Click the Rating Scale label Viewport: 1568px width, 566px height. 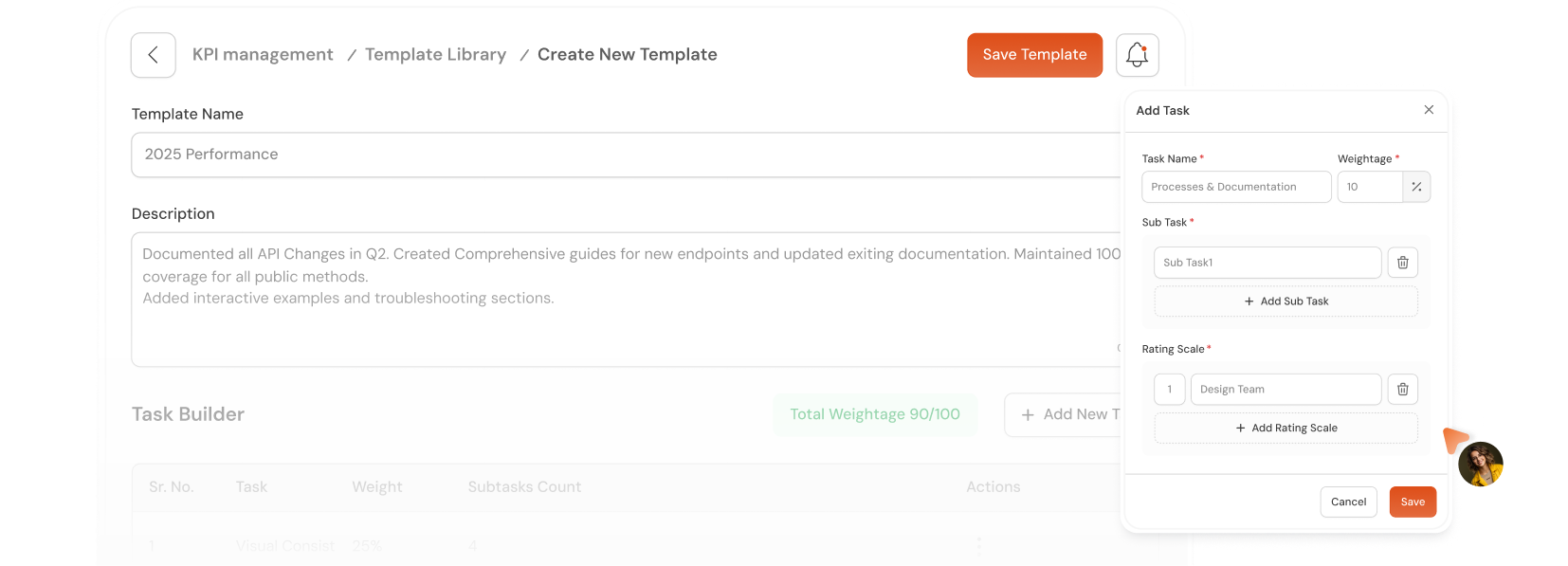(1173, 350)
